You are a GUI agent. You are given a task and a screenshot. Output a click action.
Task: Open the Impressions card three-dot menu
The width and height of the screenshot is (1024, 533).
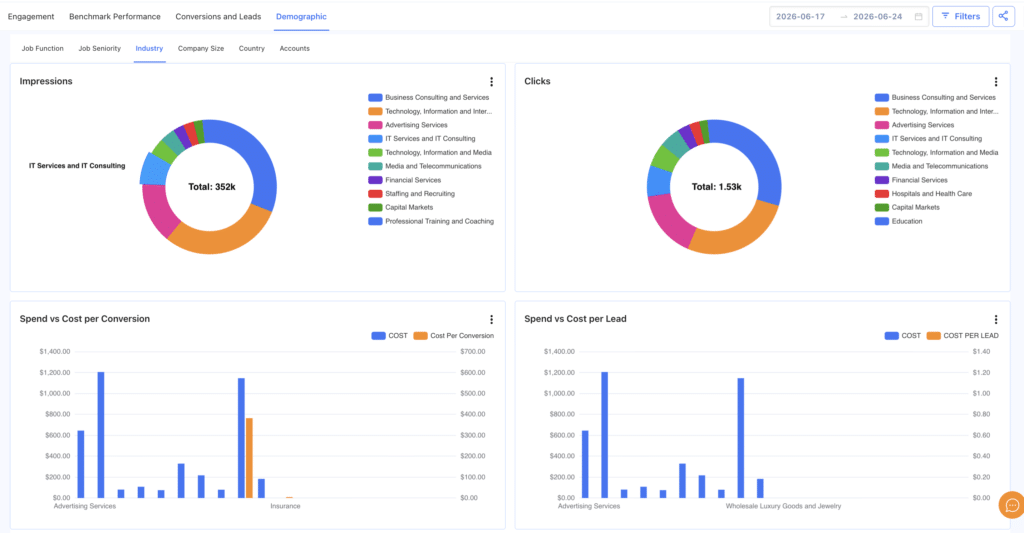pyautogui.click(x=491, y=82)
